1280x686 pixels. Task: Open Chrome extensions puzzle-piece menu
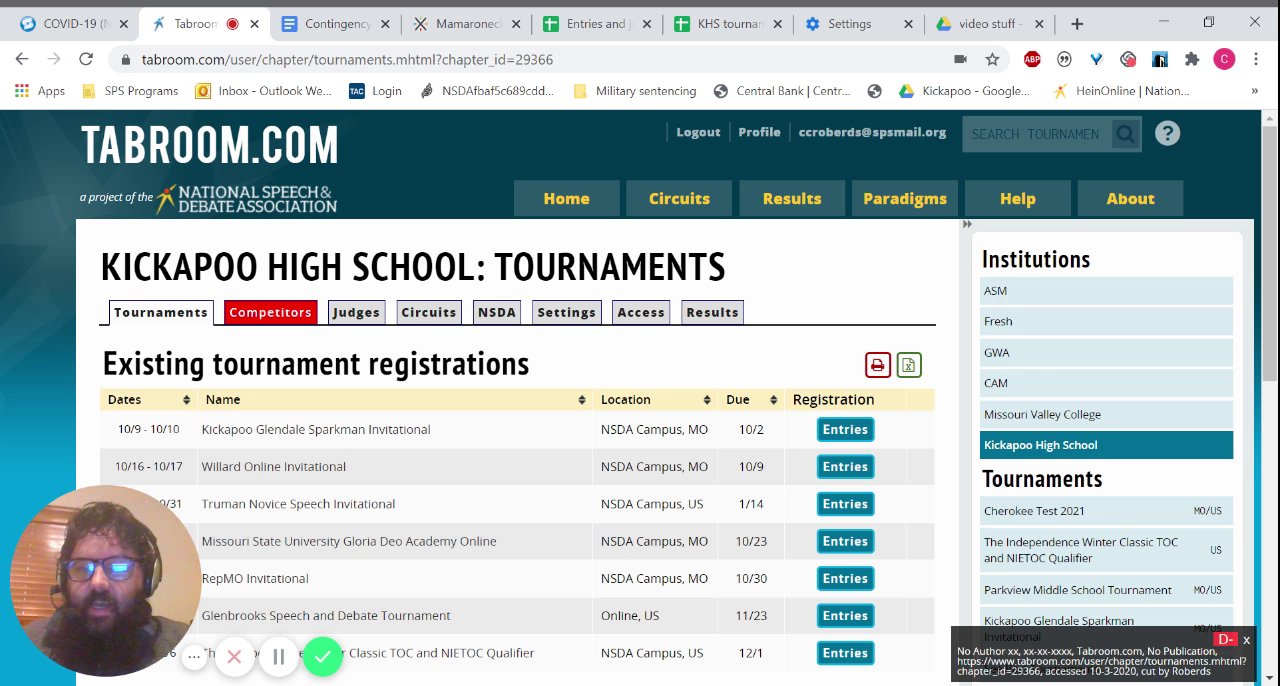(x=1192, y=60)
